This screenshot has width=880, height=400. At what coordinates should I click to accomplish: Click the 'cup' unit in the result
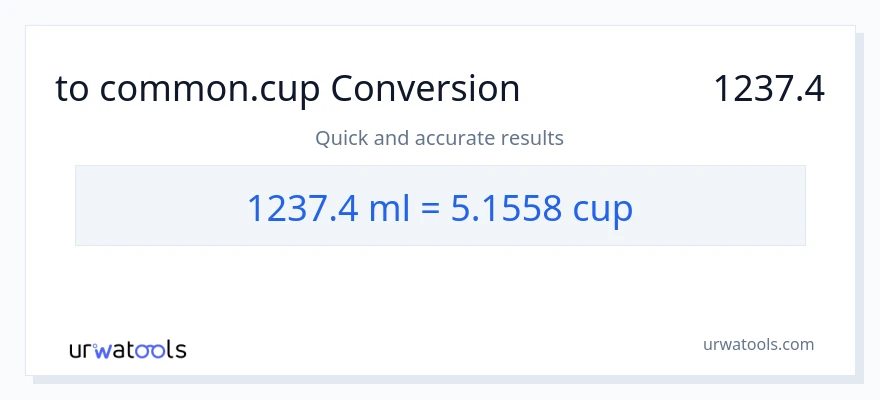click(603, 209)
